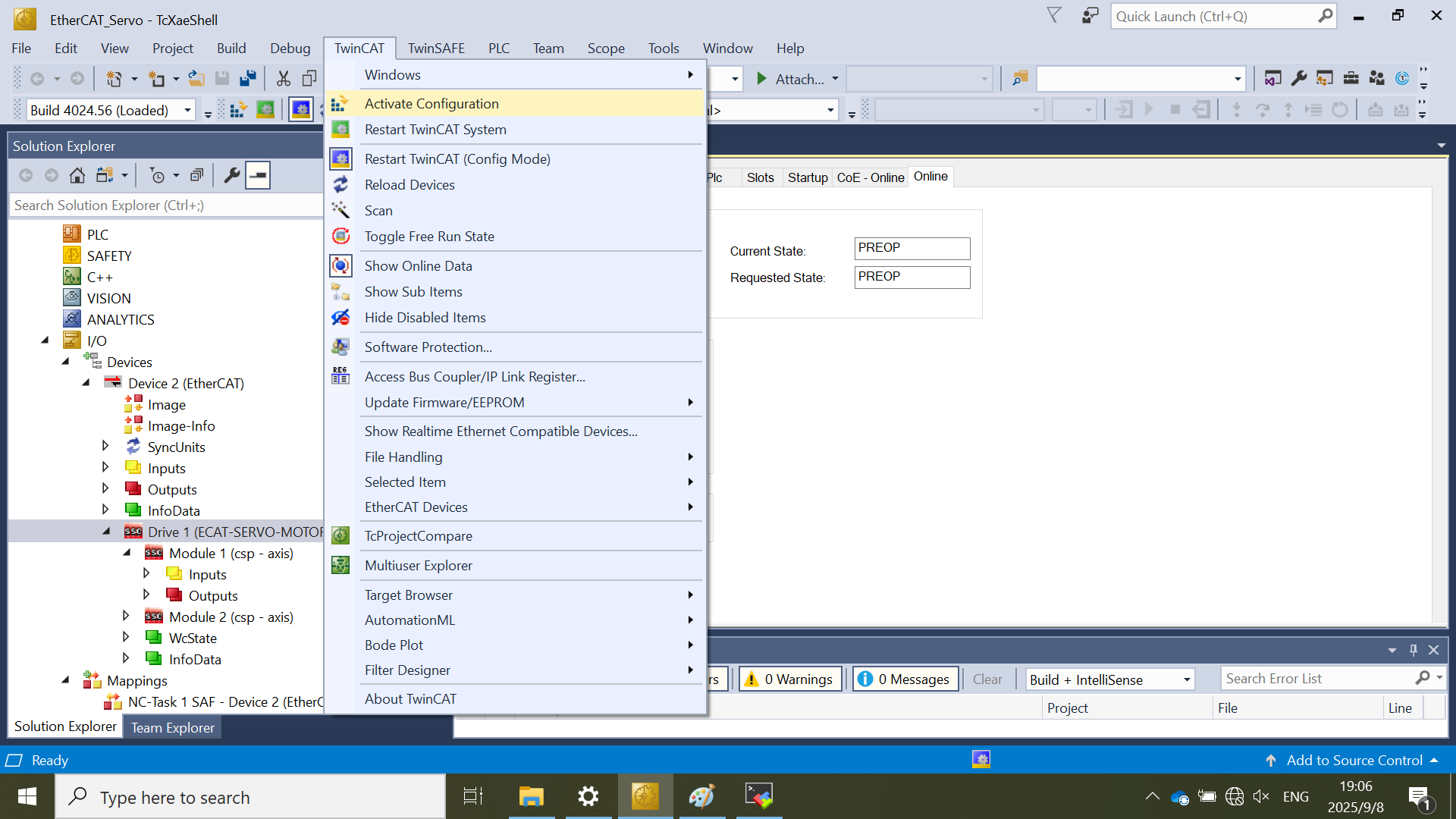The width and height of the screenshot is (1456, 819).
Task: Click the Hide Disabled Items icon
Action: tap(340, 317)
